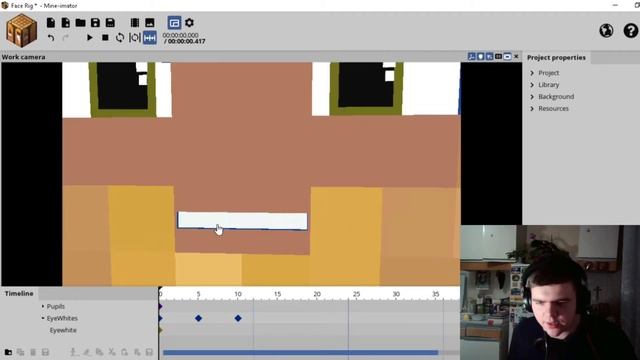Stop the animation playback

click(x=105, y=38)
